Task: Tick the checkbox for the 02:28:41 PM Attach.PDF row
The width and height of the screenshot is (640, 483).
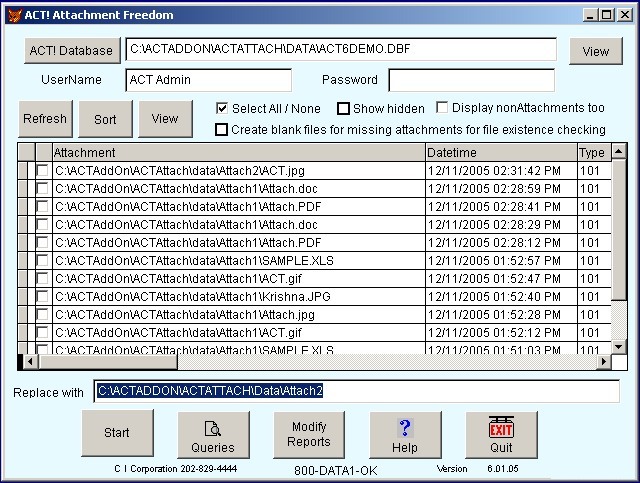Action: (42, 206)
